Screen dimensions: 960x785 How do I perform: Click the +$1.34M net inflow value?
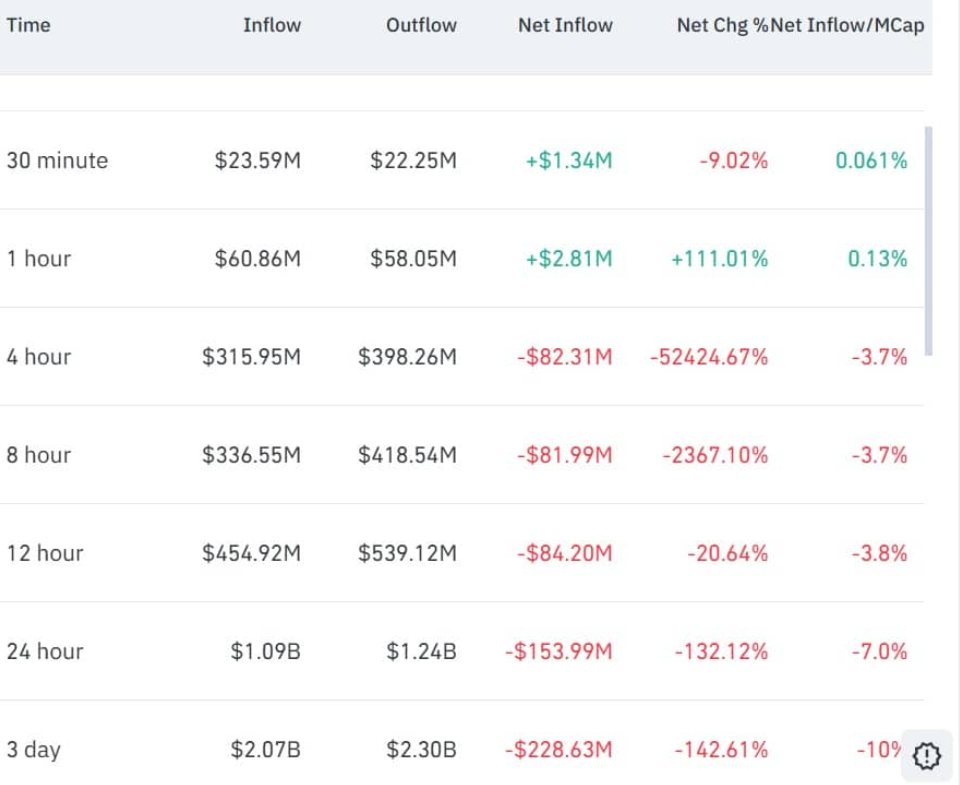coord(568,160)
